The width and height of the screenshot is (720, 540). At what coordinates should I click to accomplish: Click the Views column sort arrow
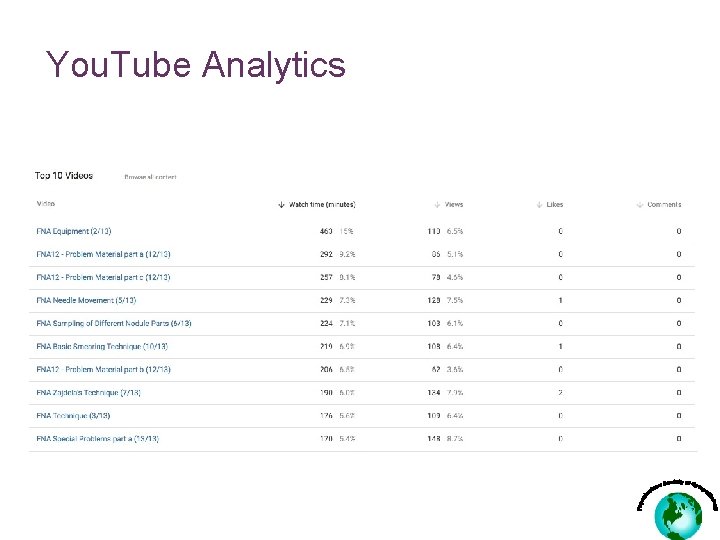(x=439, y=205)
